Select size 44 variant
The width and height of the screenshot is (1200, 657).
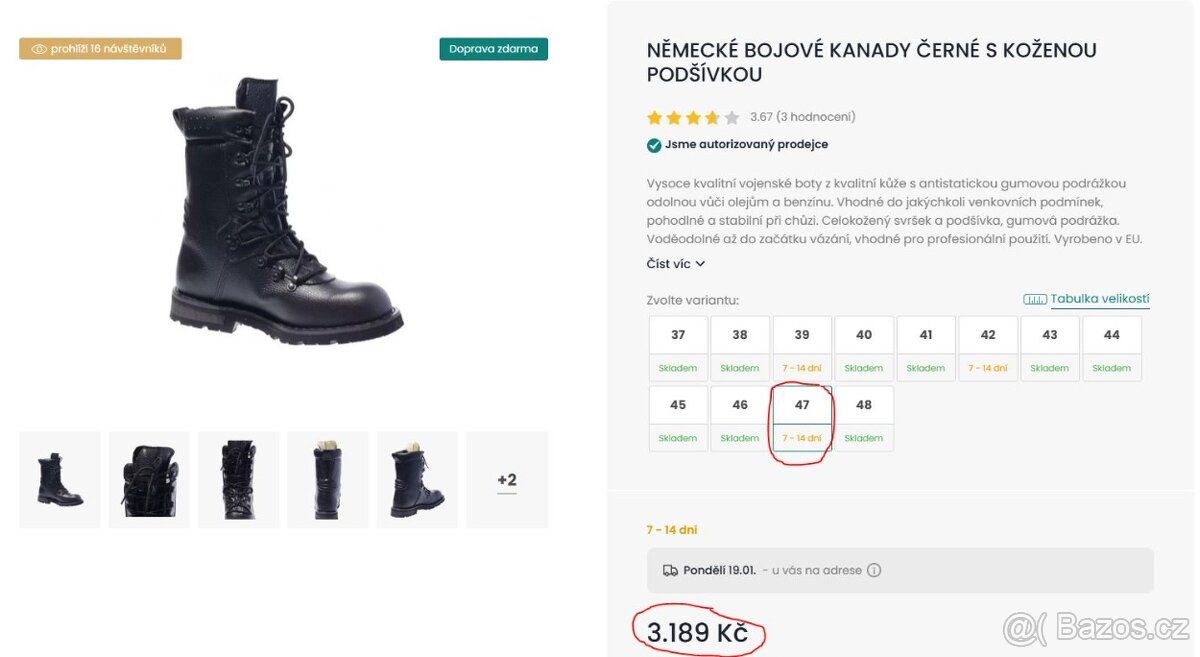point(1111,334)
